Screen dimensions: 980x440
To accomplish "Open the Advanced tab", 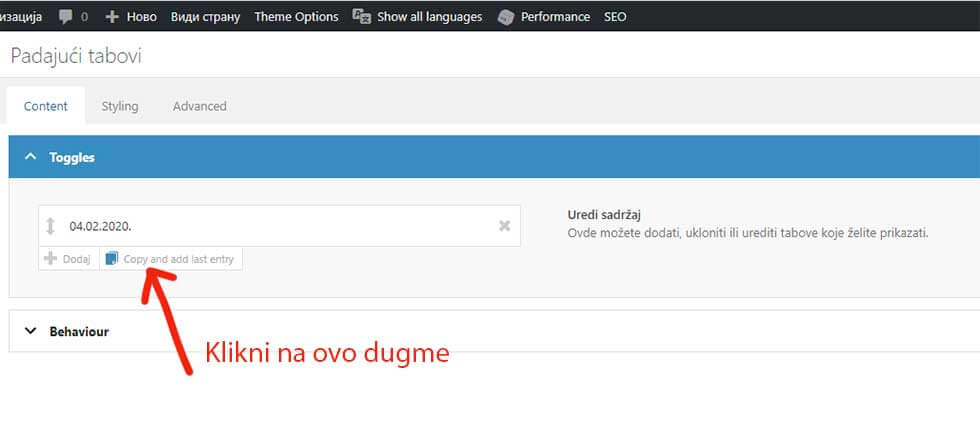I will tap(199, 106).
